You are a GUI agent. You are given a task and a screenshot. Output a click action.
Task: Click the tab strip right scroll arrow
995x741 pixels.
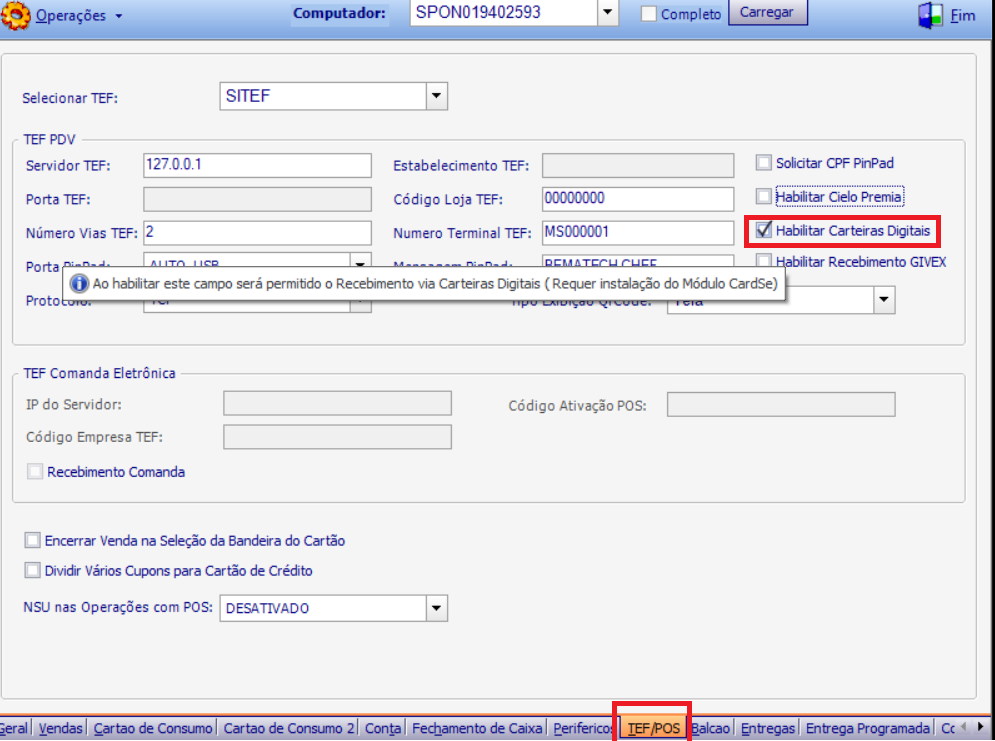pos(981,726)
